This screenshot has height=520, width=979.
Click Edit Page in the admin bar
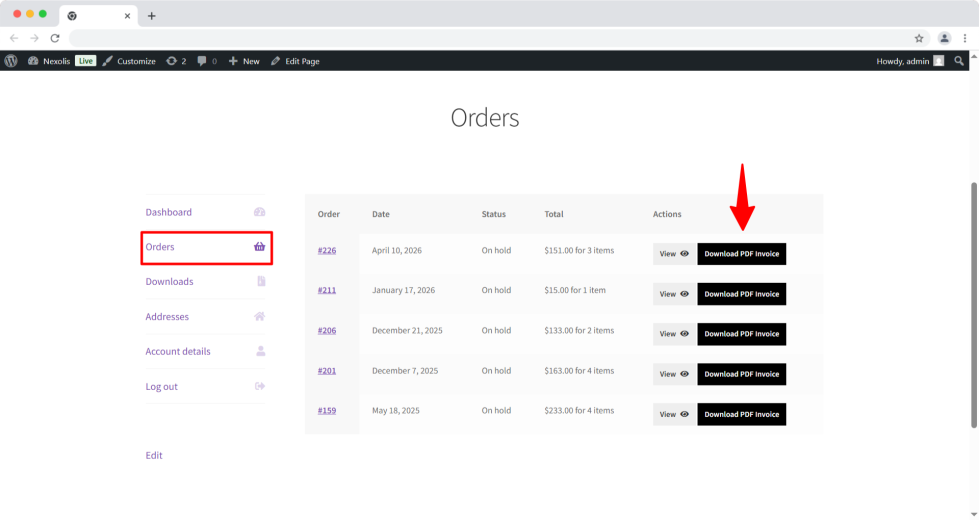pyautogui.click(x=295, y=61)
